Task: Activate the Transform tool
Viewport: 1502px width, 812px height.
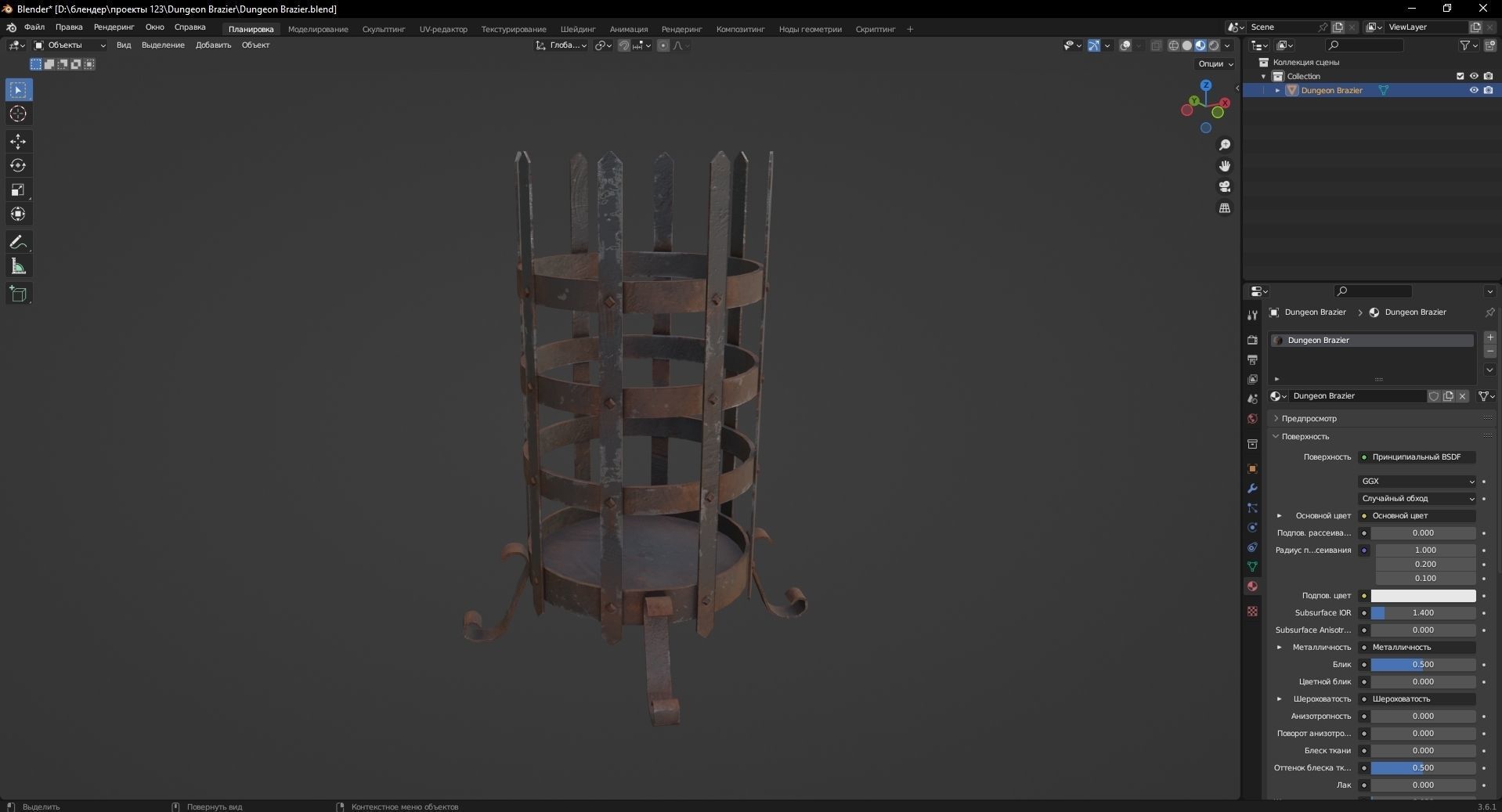Action: [18, 214]
